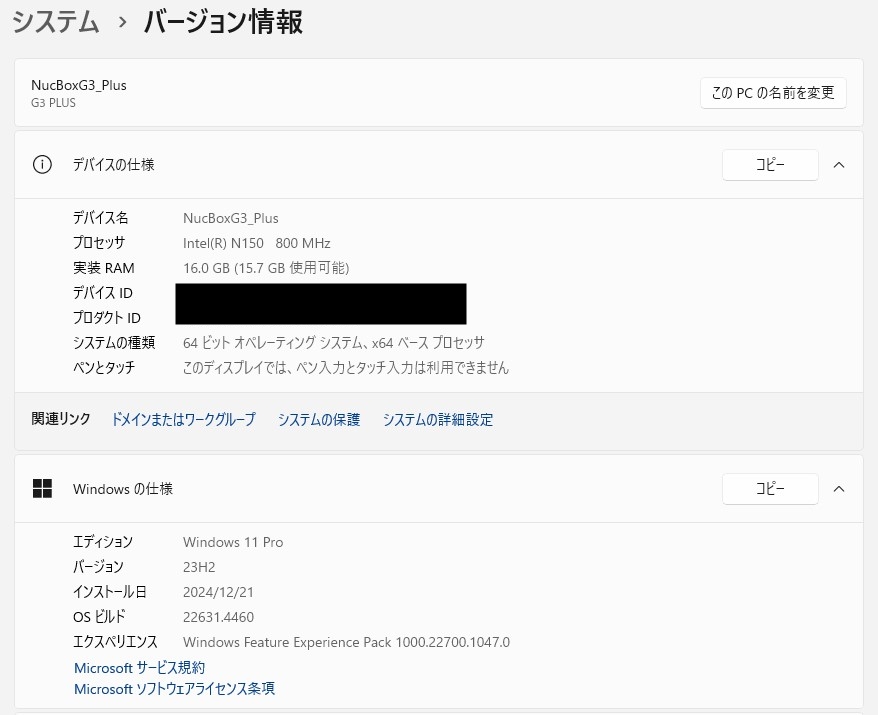Open Microsoft ソフトウェアライセンス条項
Image resolution: width=878 pixels, height=715 pixels.
coord(173,688)
